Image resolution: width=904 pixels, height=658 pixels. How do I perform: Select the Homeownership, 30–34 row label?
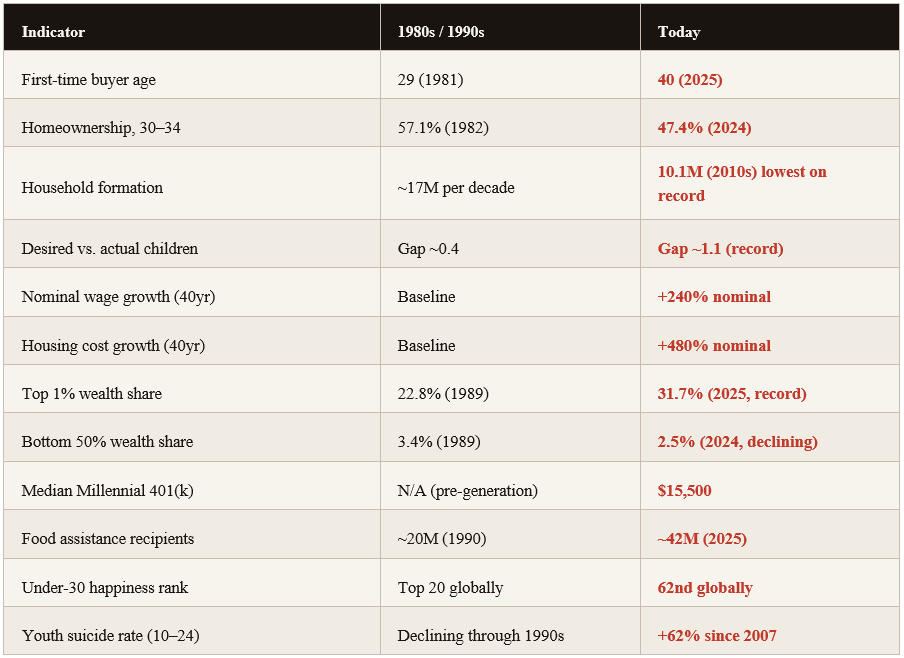101,127
